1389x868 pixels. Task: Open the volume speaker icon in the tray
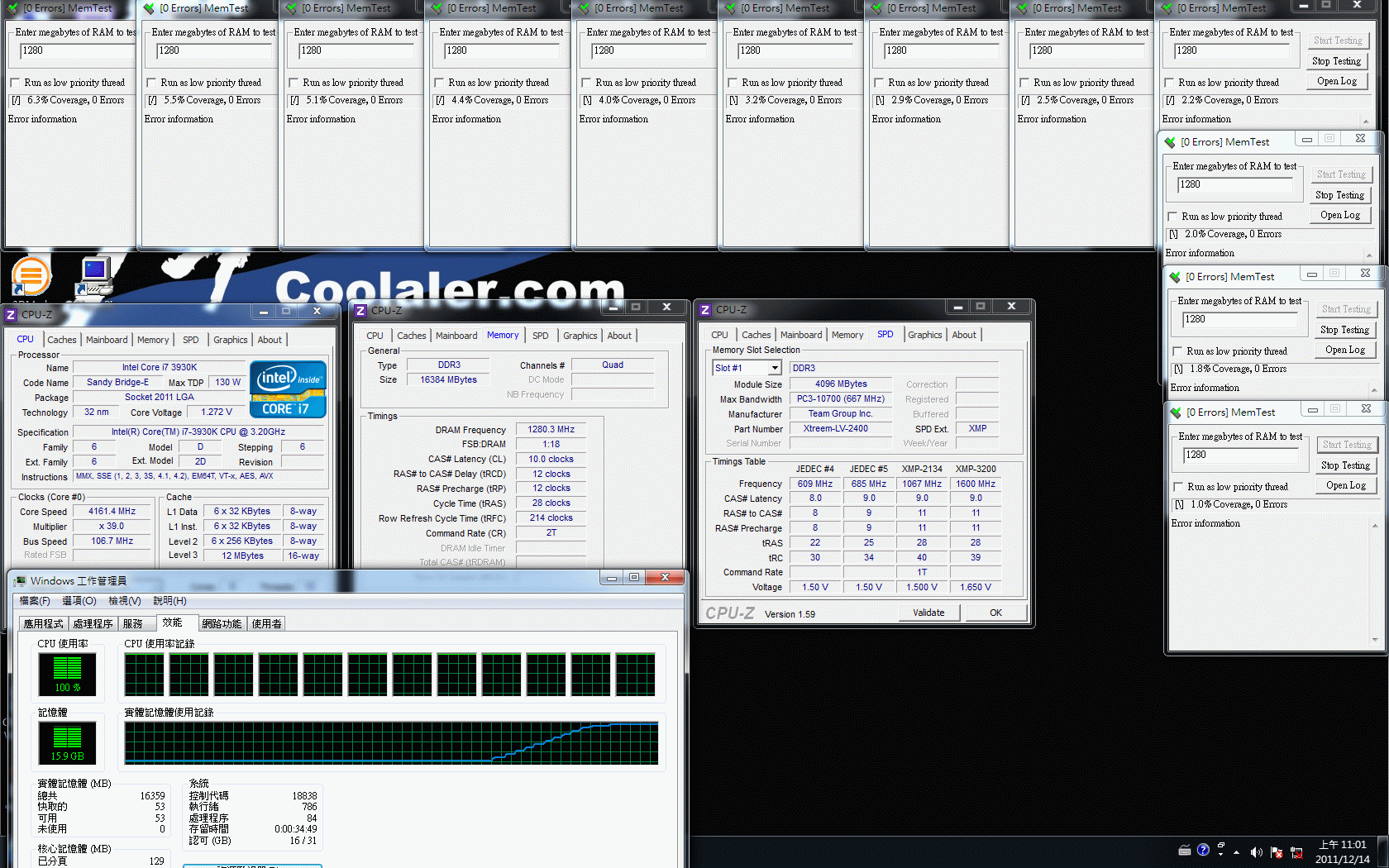(1256, 852)
